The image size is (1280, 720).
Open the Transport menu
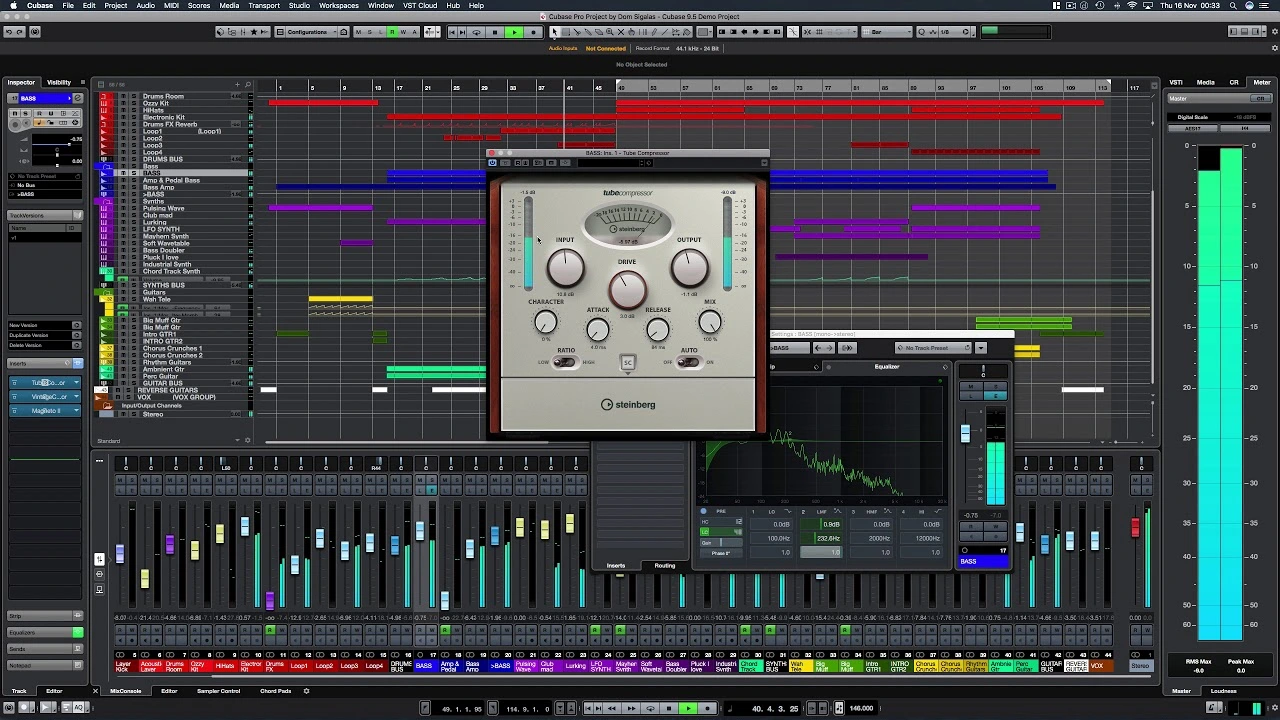tap(263, 6)
